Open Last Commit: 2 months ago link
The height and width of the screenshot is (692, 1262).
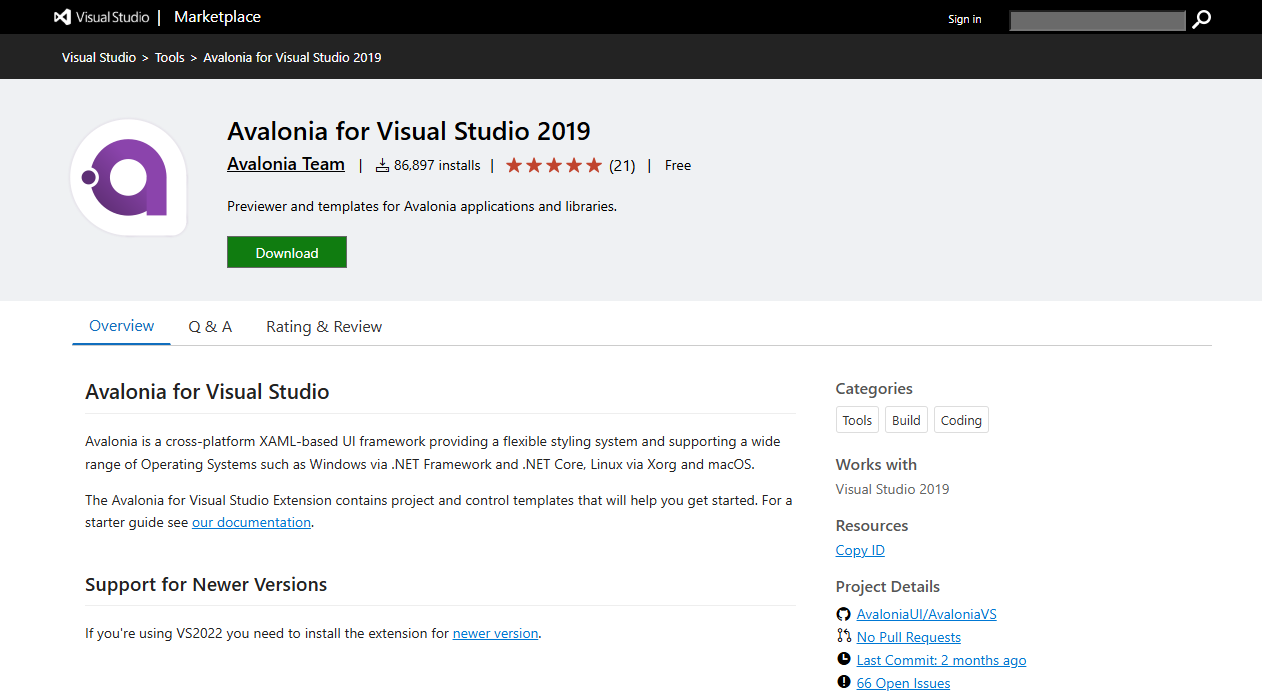point(942,660)
